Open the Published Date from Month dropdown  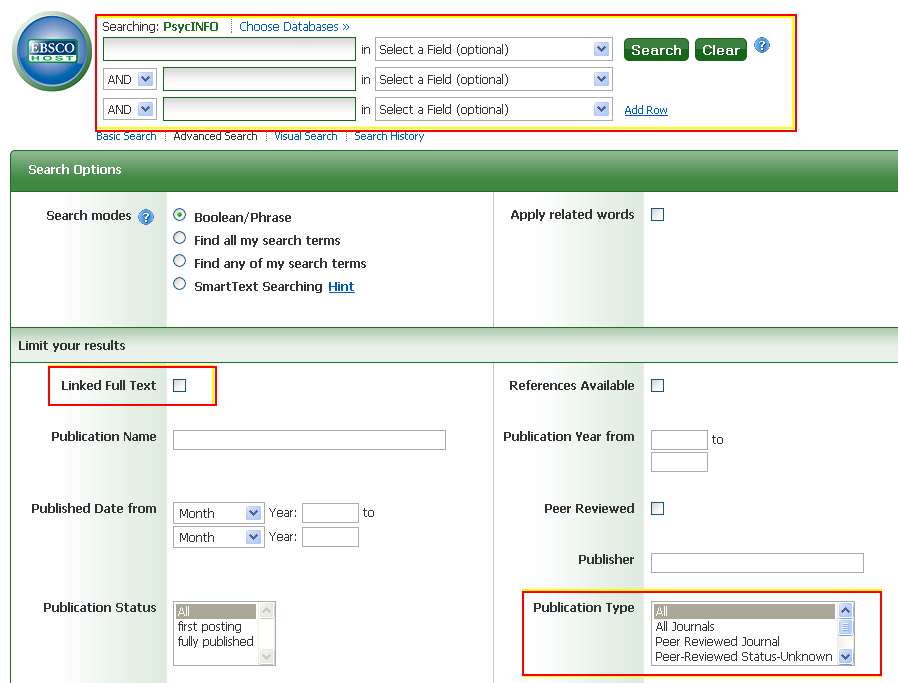[218, 513]
